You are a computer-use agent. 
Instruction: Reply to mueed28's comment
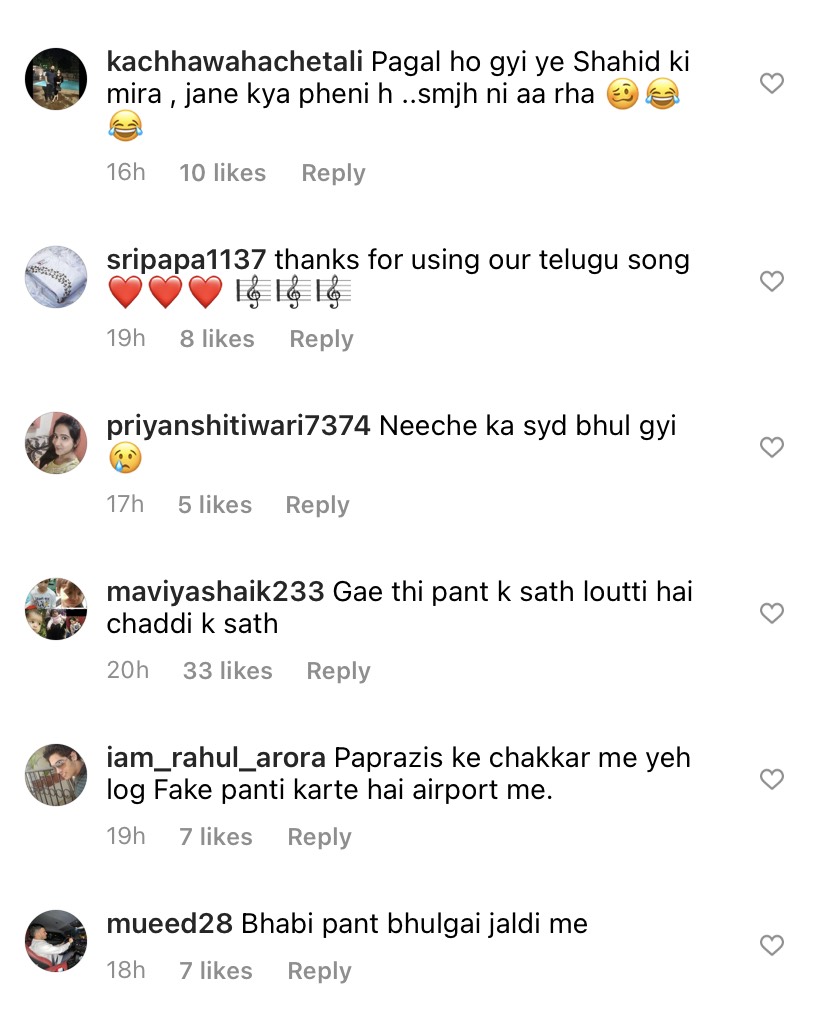[x=319, y=971]
